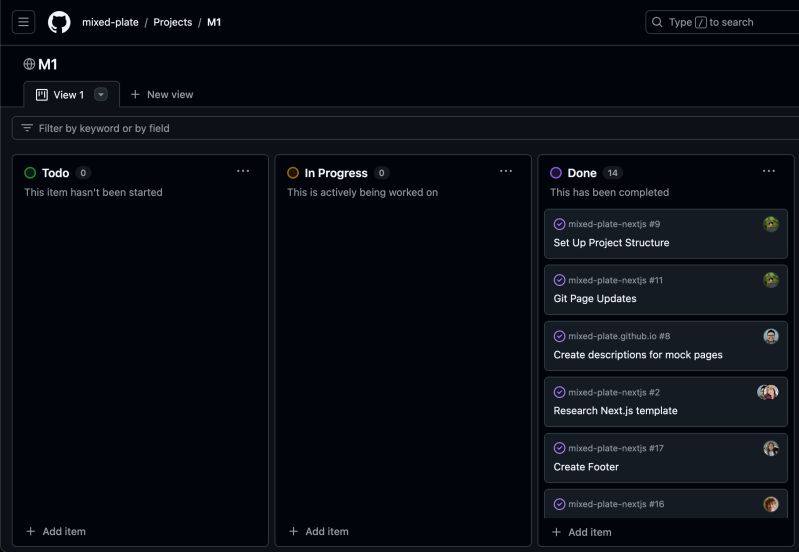Click the orange In Progress status circle

click(293, 173)
